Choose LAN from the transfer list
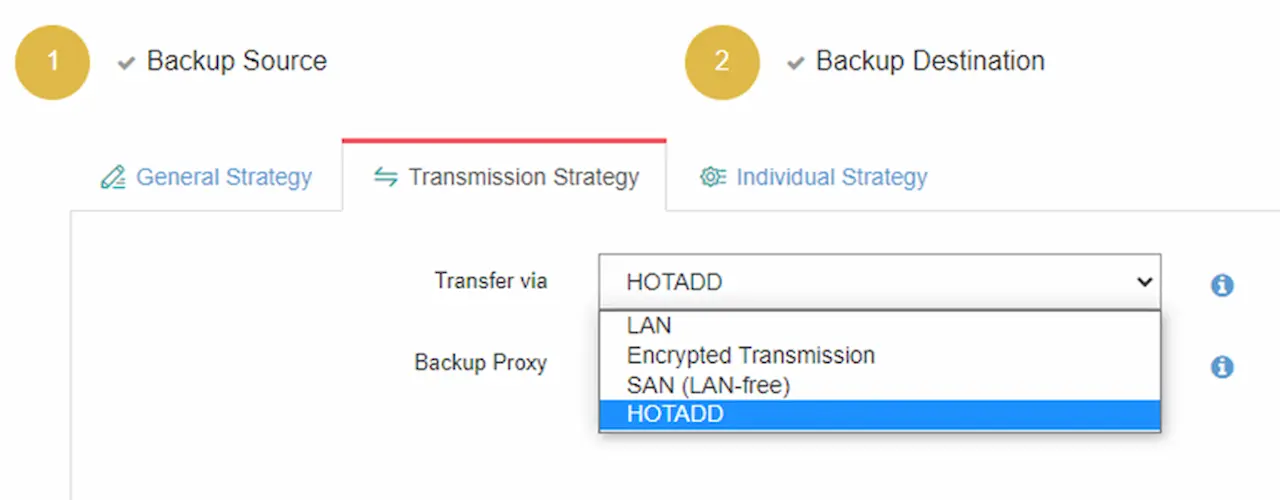The width and height of the screenshot is (1280, 500). [880, 326]
